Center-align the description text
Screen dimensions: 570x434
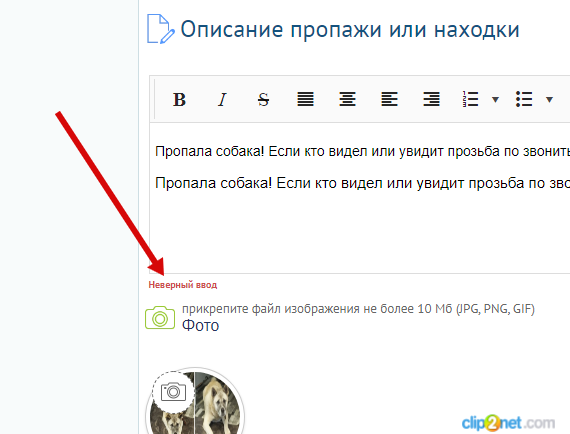(x=348, y=99)
